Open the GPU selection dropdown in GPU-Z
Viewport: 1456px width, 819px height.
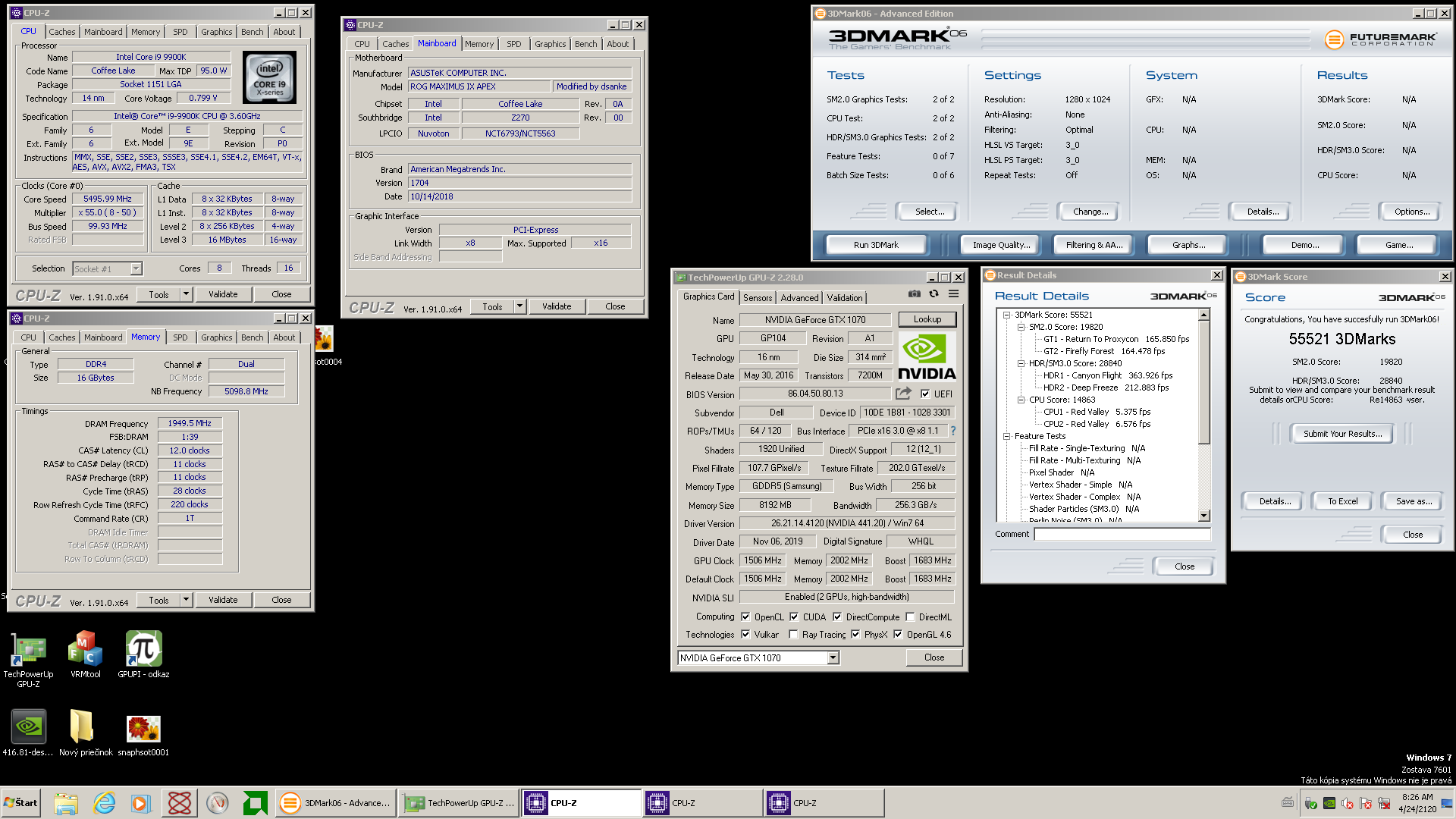833,657
